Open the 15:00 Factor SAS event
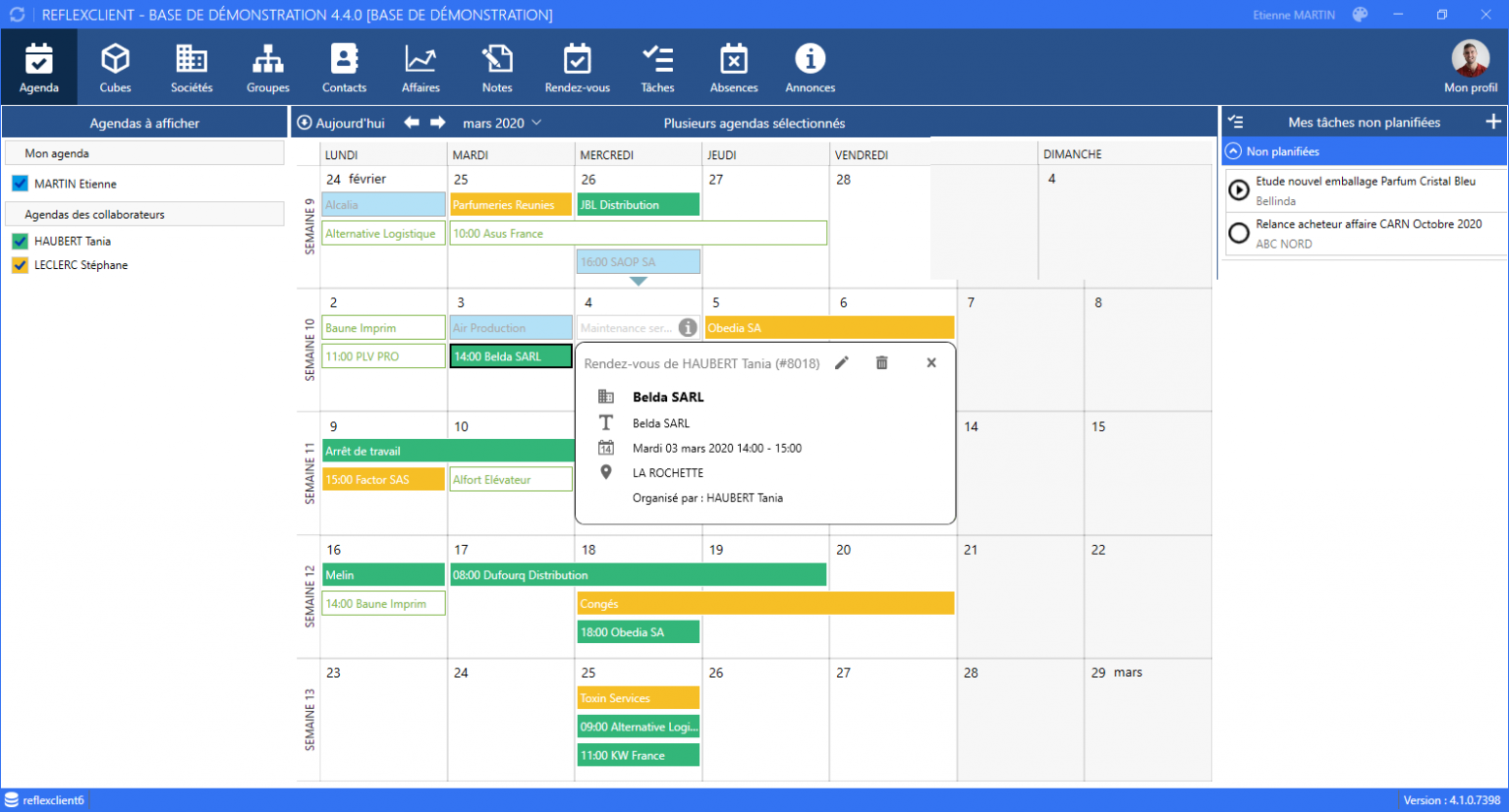1509x812 pixels. click(x=383, y=480)
